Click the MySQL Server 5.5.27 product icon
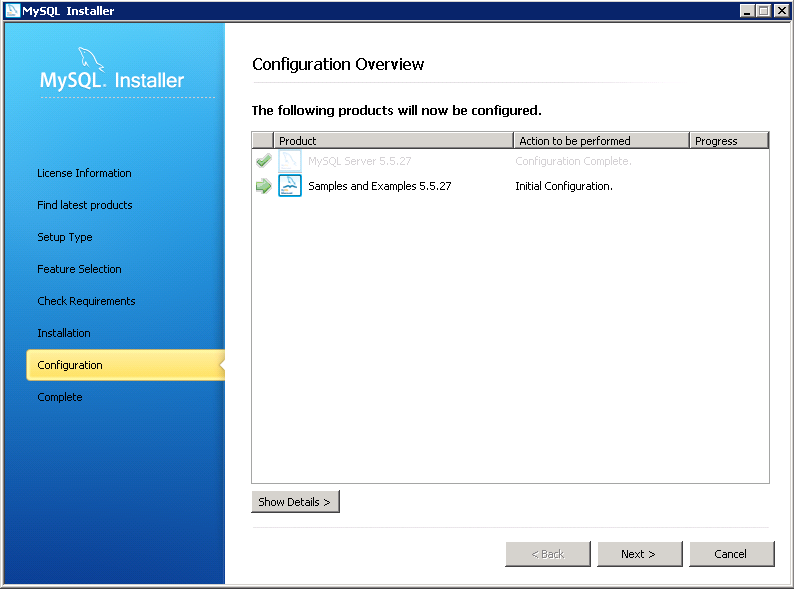794x589 pixels. click(290, 161)
